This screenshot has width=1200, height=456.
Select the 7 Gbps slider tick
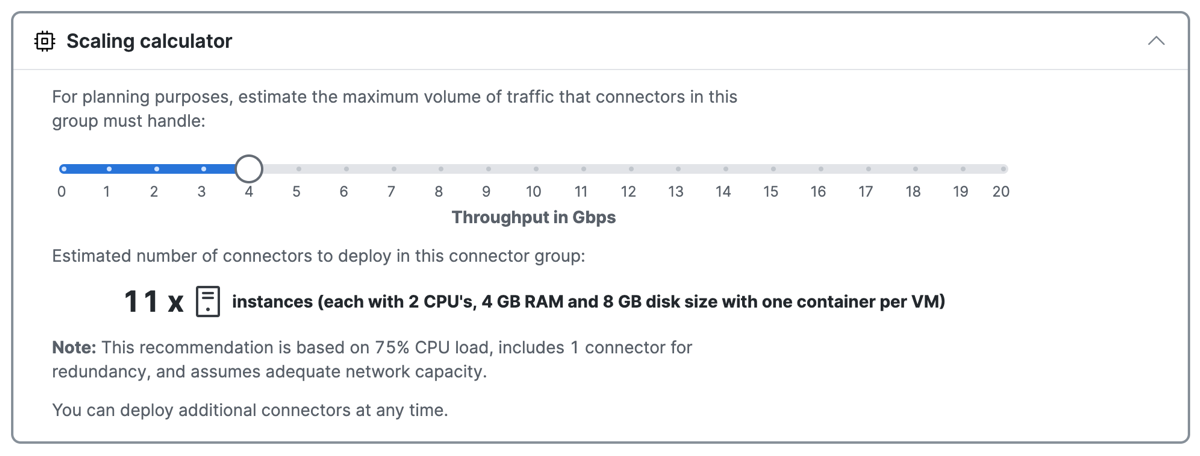click(393, 169)
